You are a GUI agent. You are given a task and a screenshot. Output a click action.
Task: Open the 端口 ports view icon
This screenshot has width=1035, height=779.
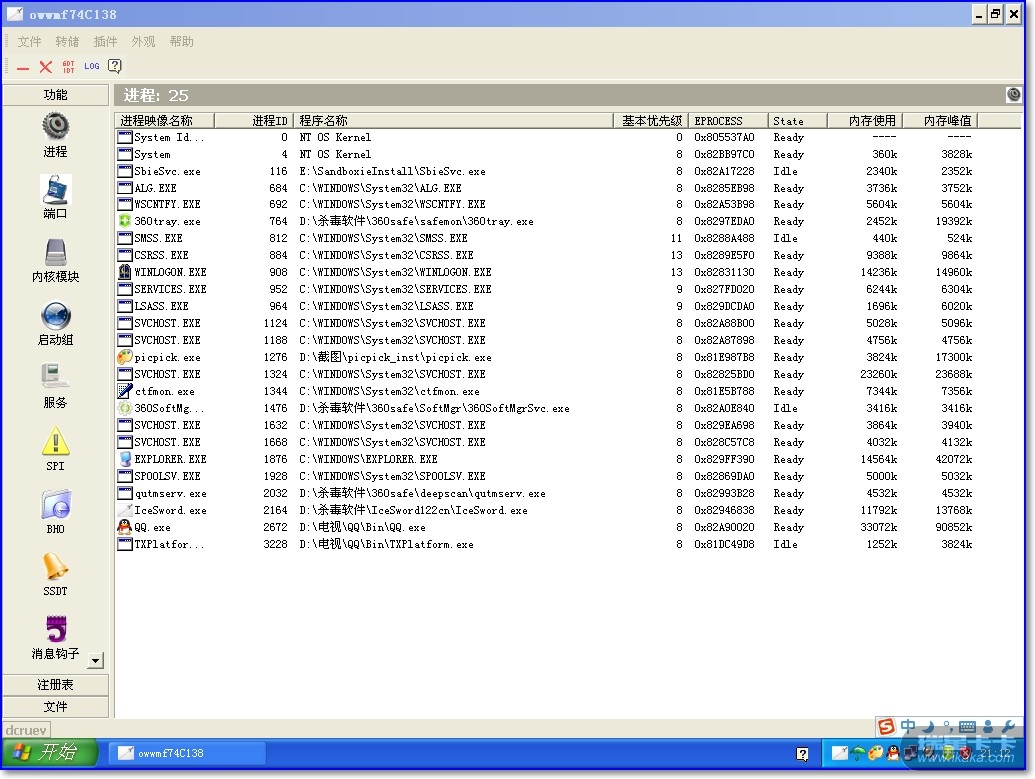coord(55,189)
